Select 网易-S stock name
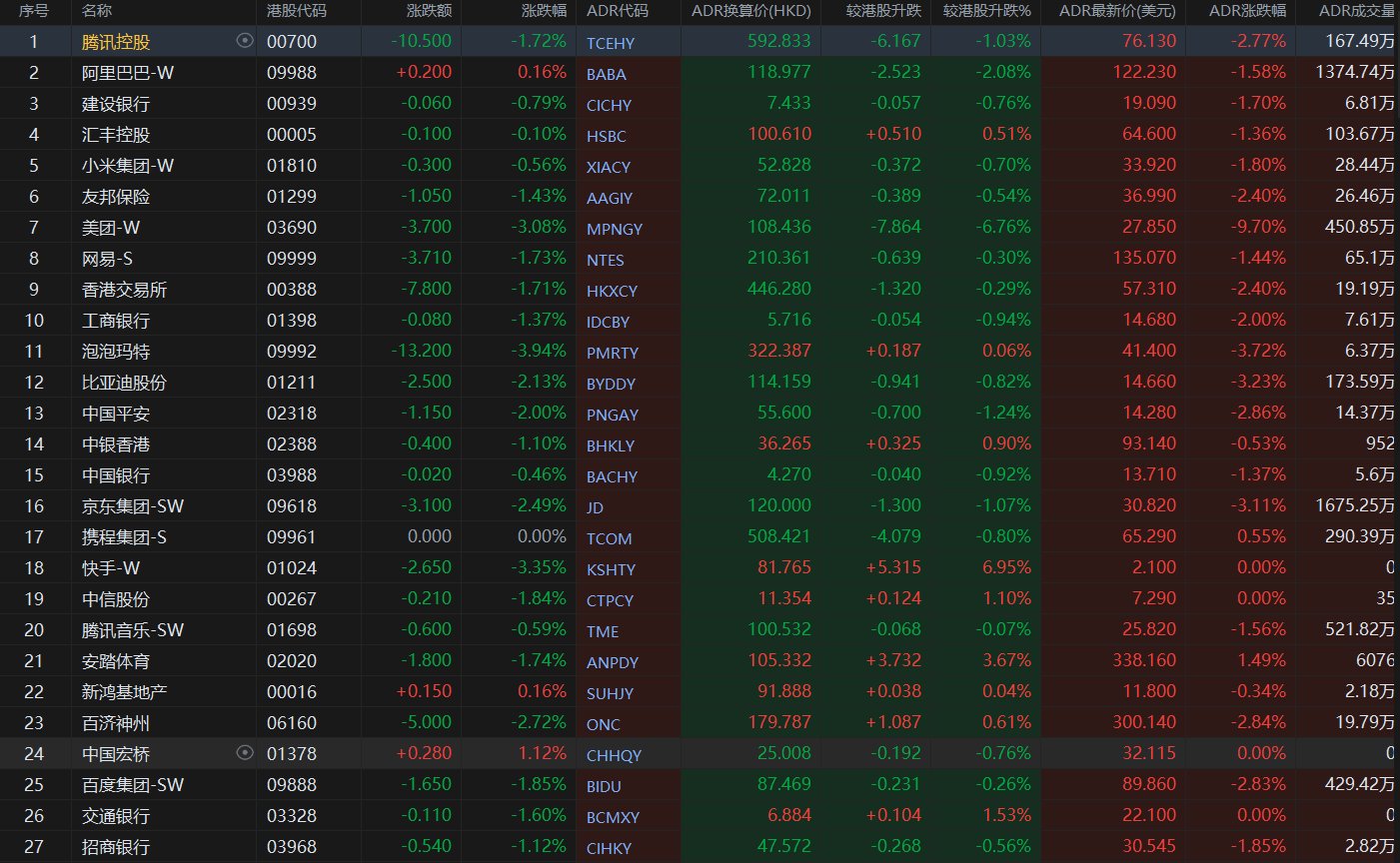 [107, 259]
